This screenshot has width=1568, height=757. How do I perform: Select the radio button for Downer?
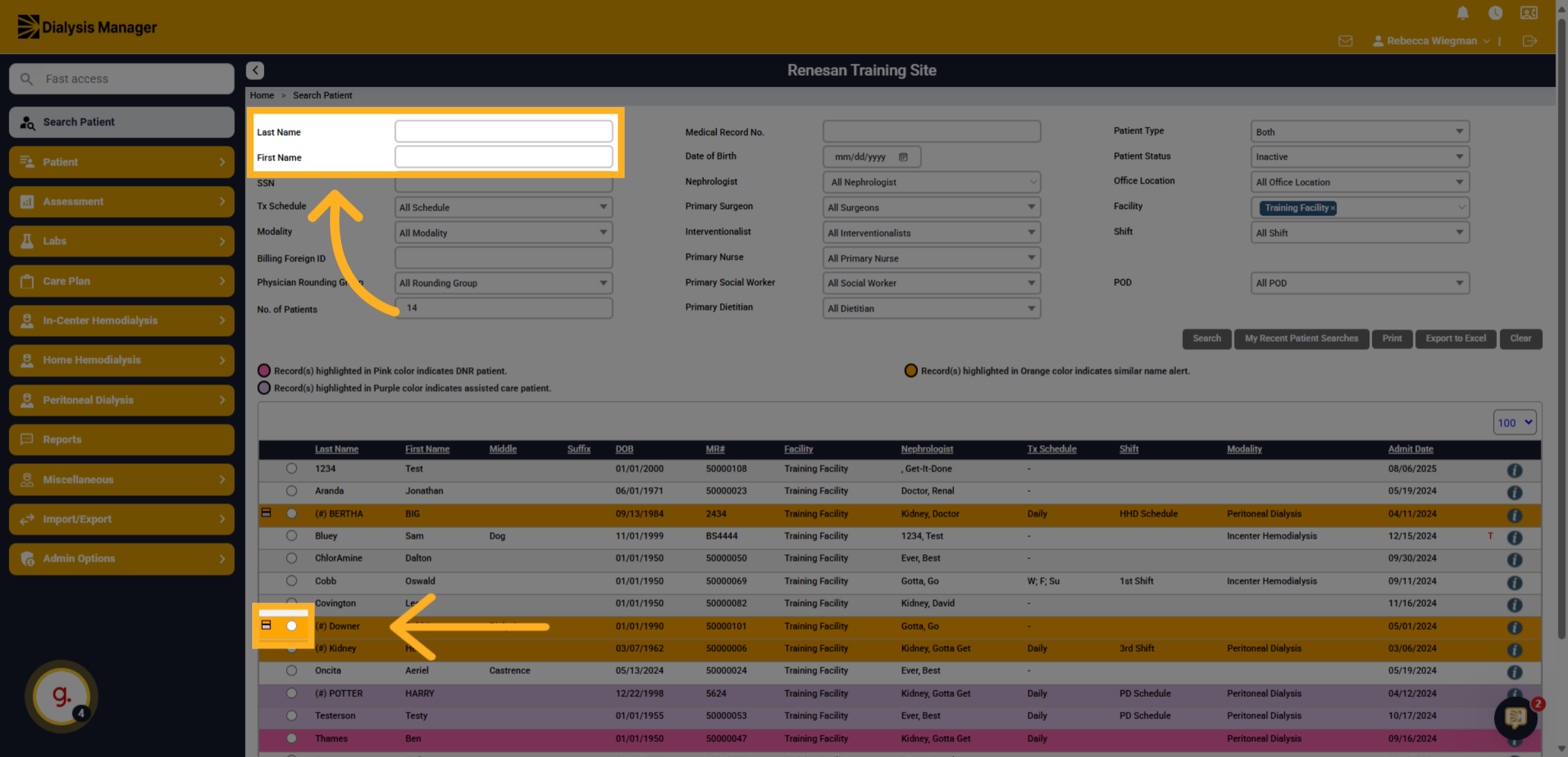[x=291, y=626]
